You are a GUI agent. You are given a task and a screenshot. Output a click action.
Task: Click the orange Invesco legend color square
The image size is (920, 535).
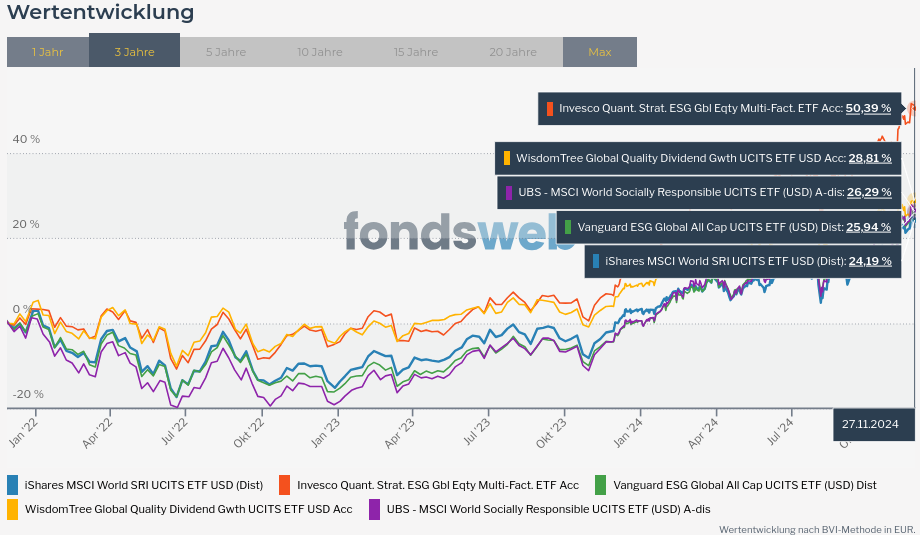pyautogui.click(x=285, y=485)
